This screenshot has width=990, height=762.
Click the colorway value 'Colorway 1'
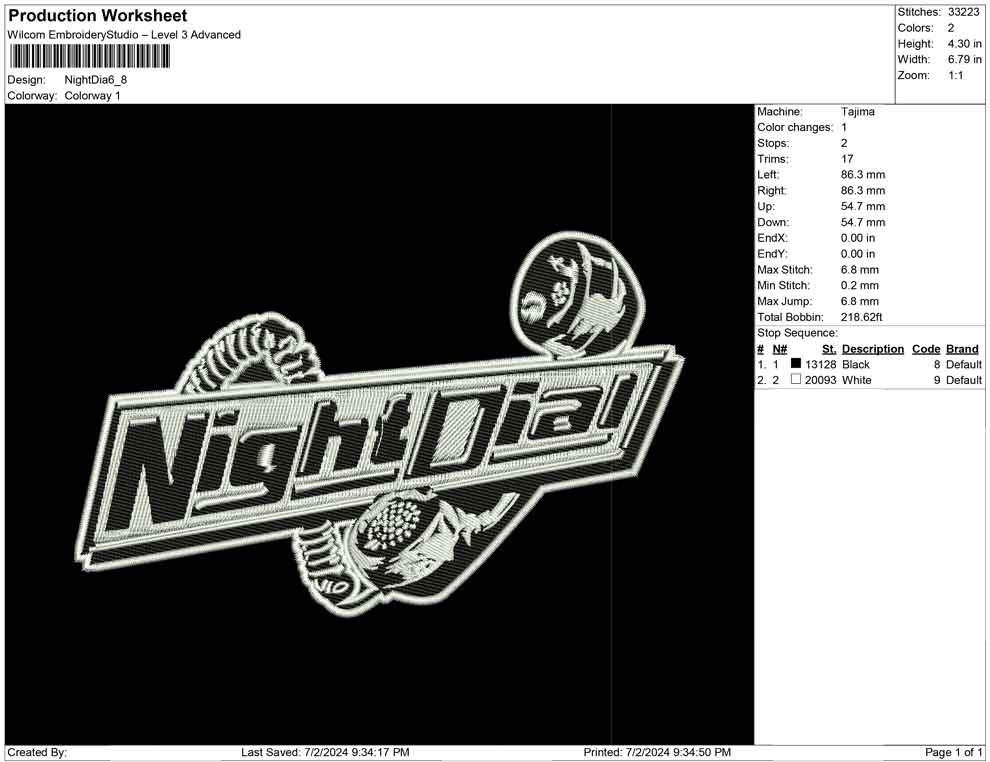[x=92, y=96]
